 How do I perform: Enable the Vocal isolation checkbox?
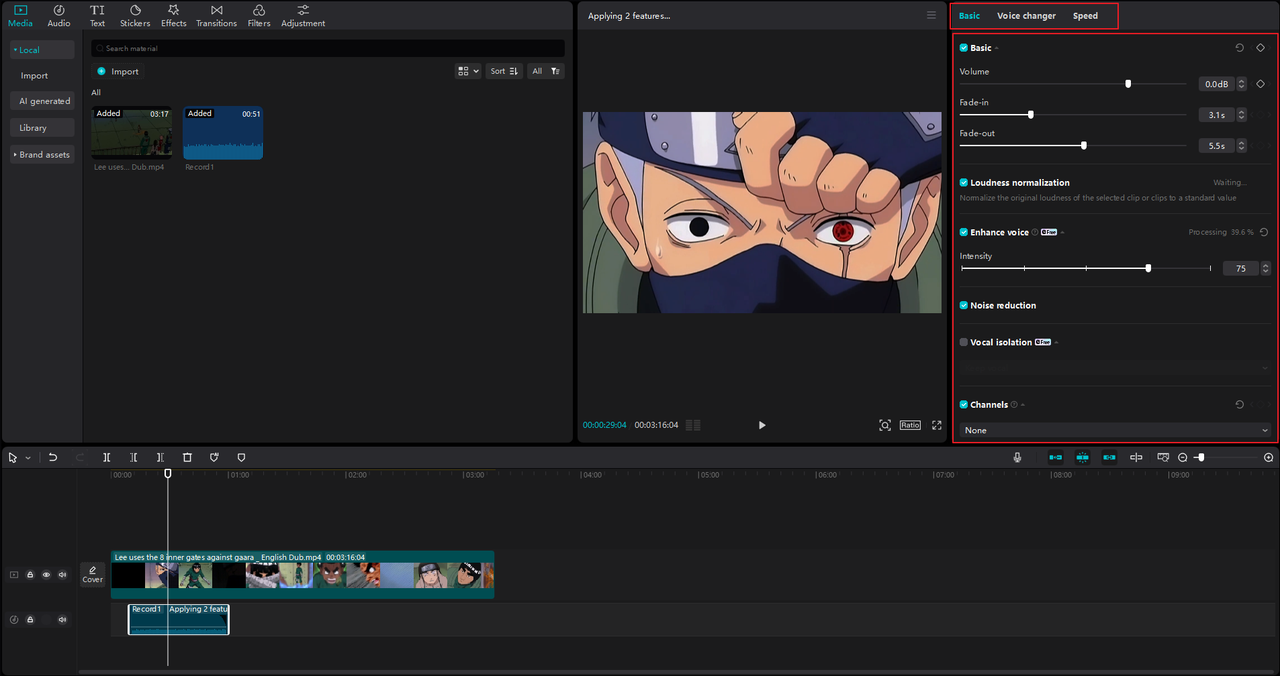point(964,342)
